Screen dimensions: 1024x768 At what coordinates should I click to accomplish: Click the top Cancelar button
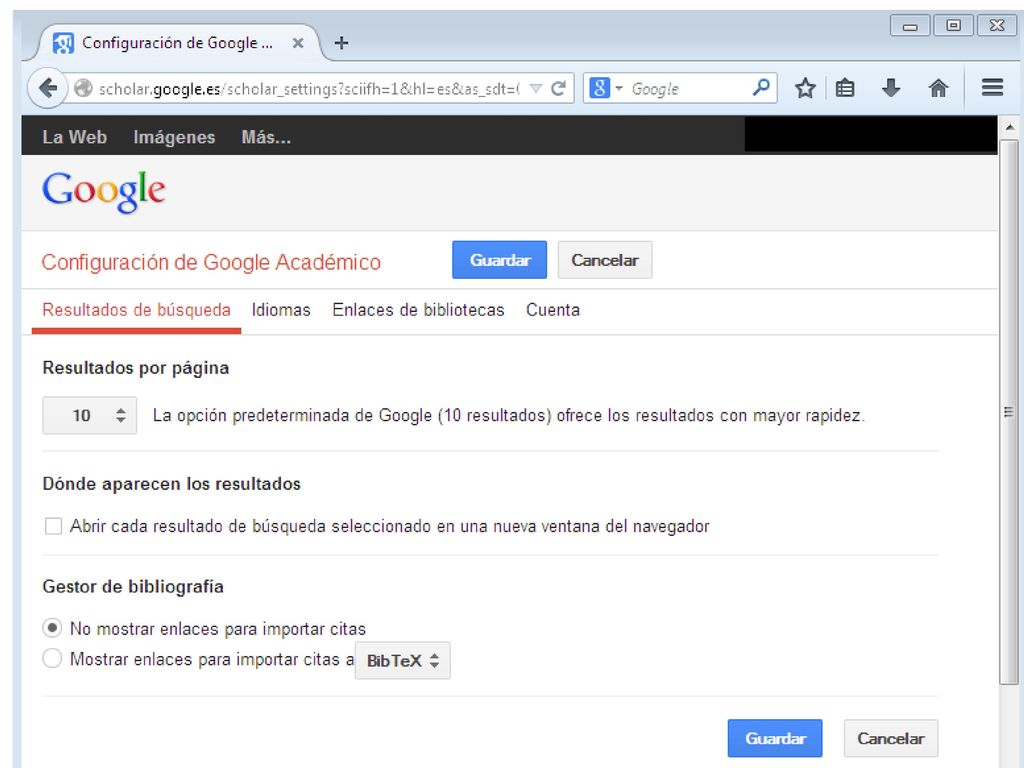click(x=605, y=260)
